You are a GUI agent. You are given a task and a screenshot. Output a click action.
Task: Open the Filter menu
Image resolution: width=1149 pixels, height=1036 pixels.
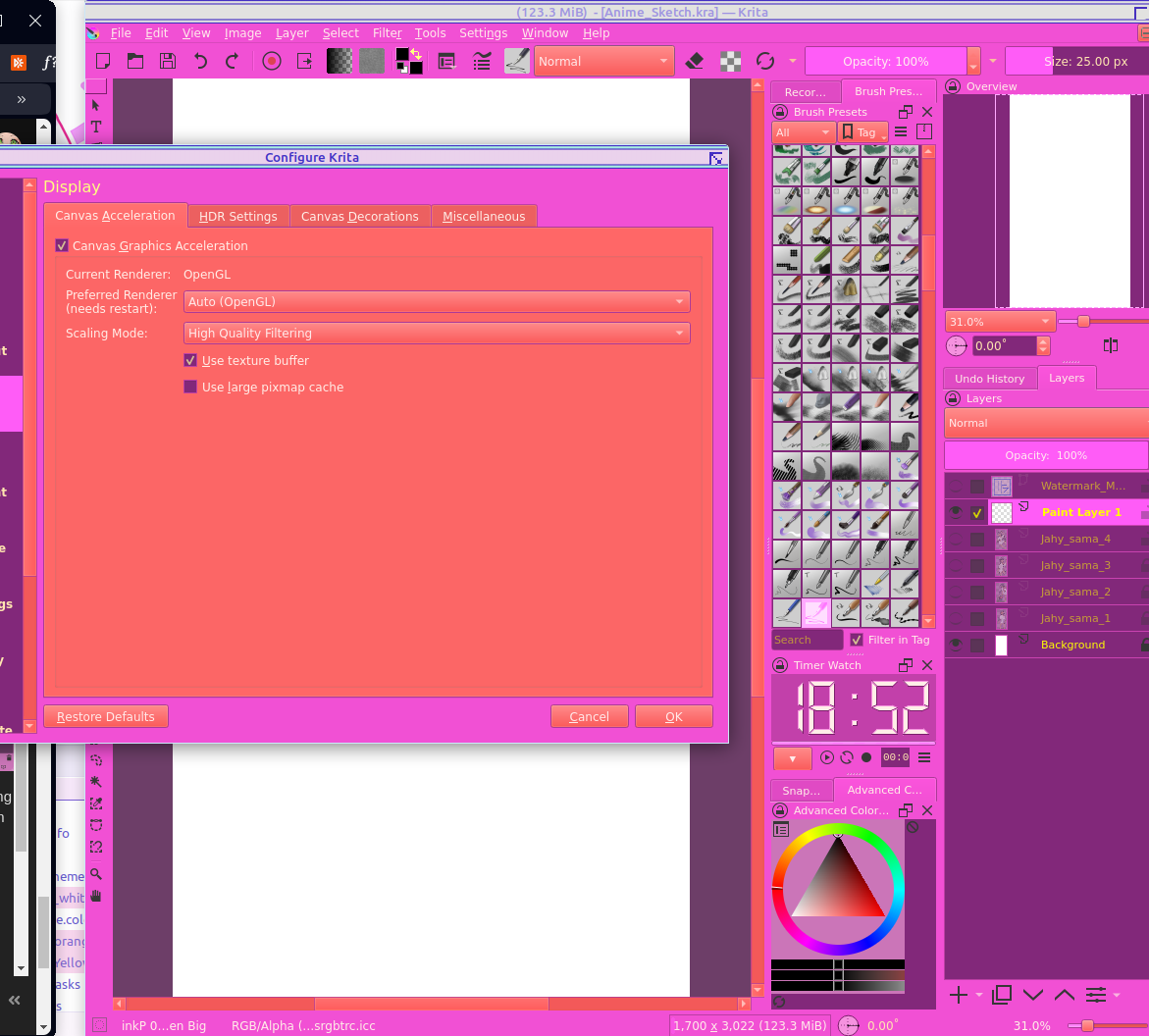point(387,33)
